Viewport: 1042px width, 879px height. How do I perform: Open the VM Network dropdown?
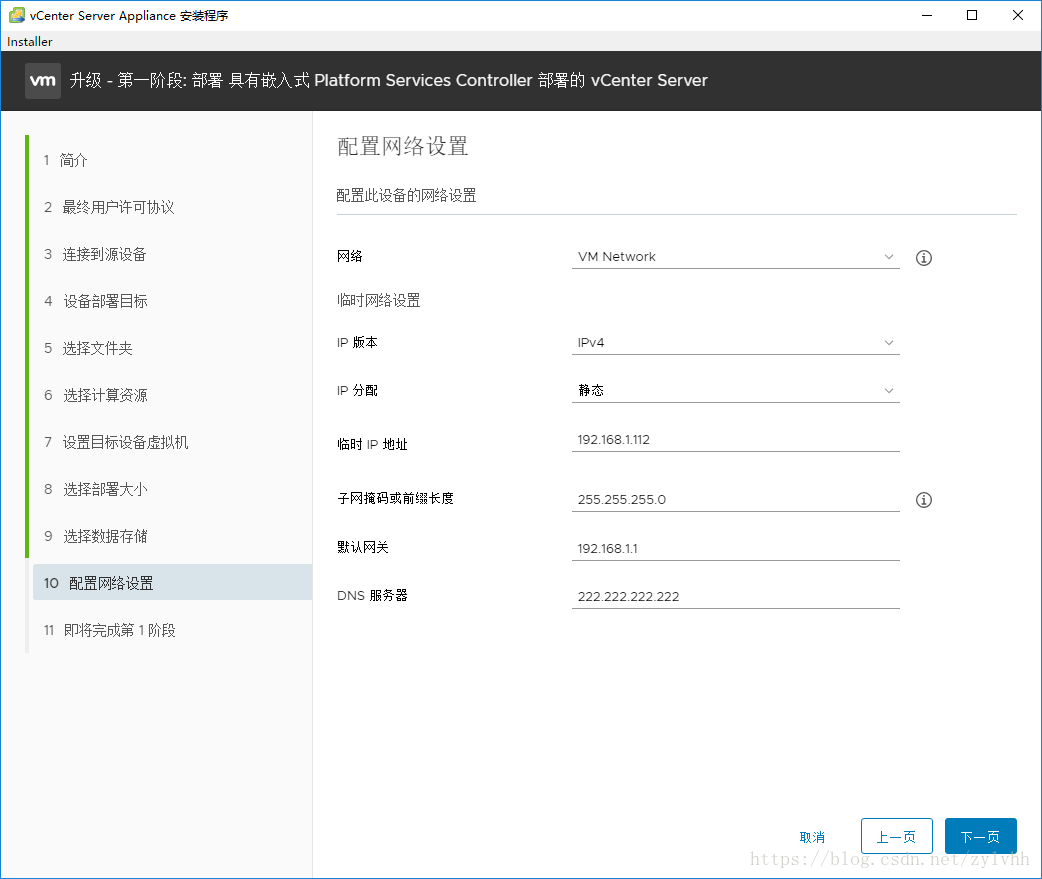point(736,256)
